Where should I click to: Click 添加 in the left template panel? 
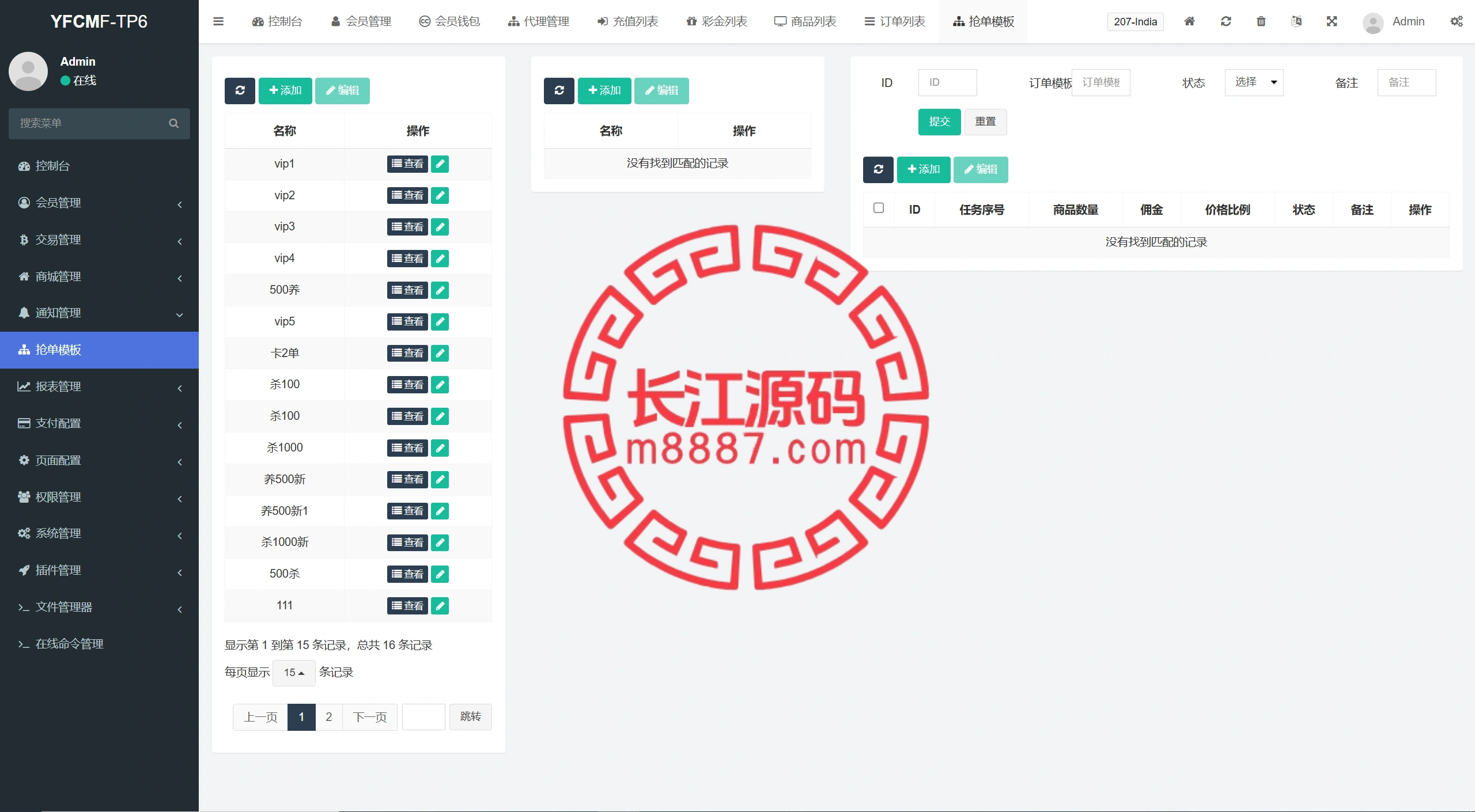[285, 90]
